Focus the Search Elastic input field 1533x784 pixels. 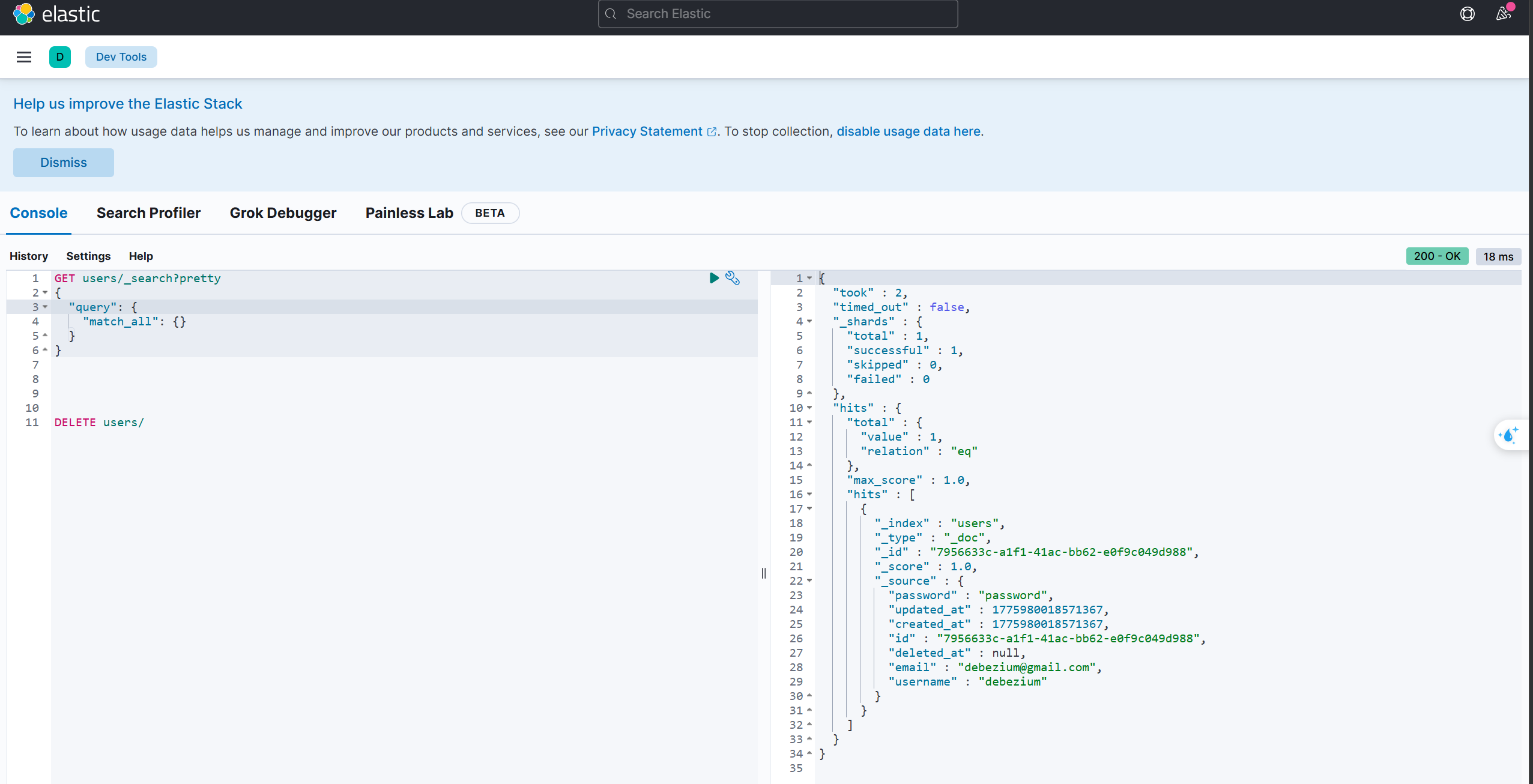778,14
